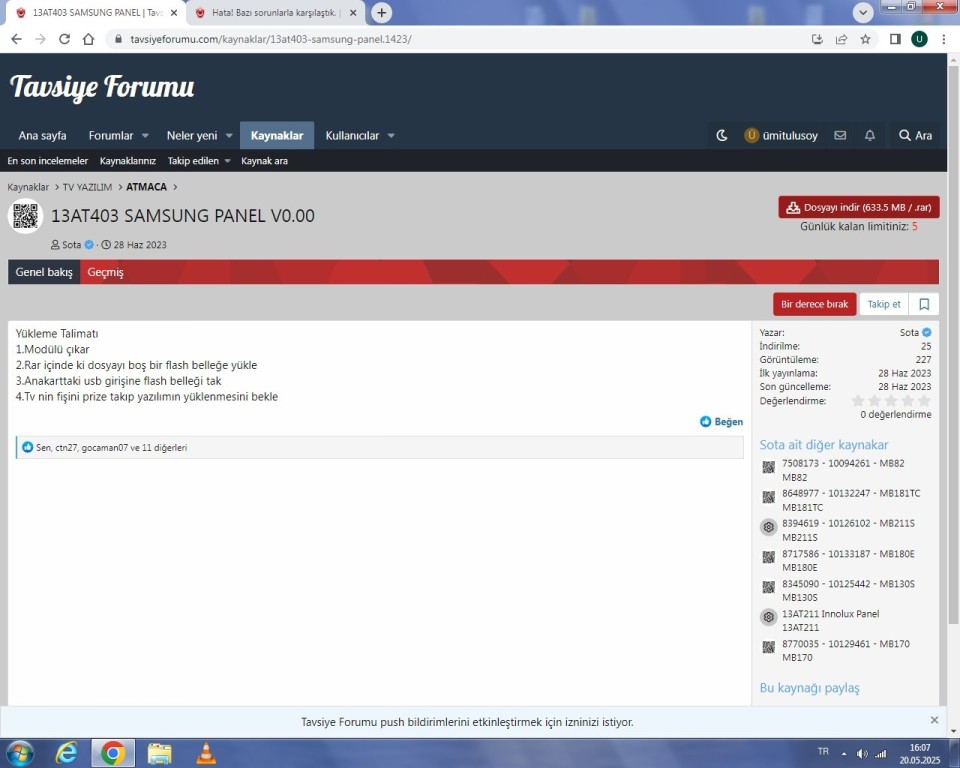Show hidden tray icons arrow

click(844, 753)
